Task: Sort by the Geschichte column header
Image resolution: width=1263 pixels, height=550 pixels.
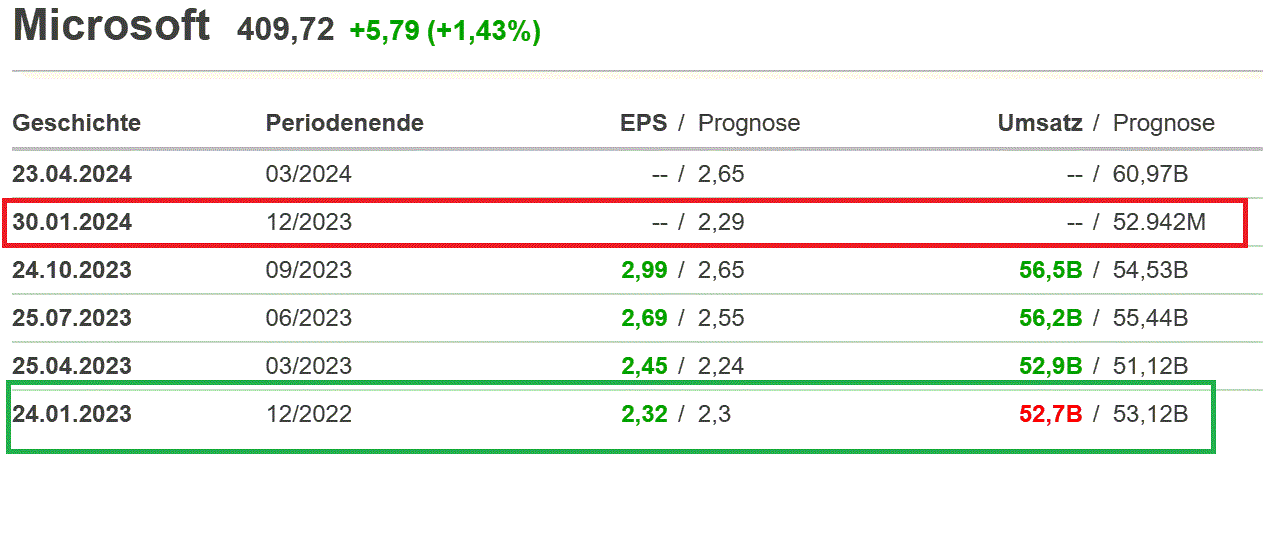Action: coord(76,123)
